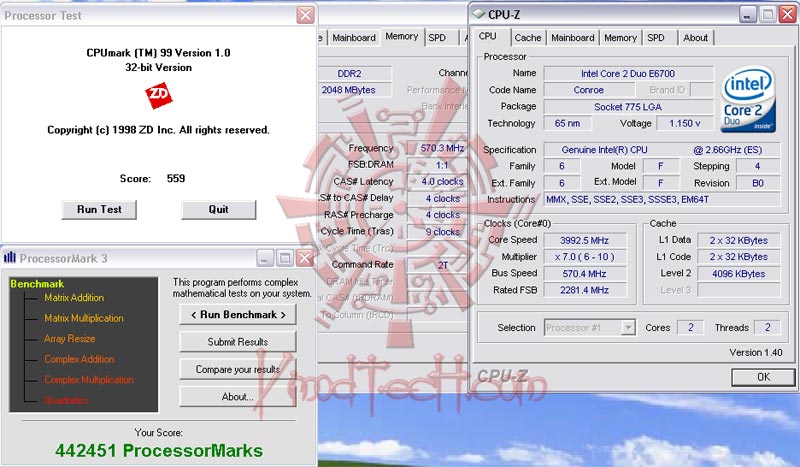The height and width of the screenshot is (467, 800).
Task: Close the Processor Test window
Action: coord(305,15)
